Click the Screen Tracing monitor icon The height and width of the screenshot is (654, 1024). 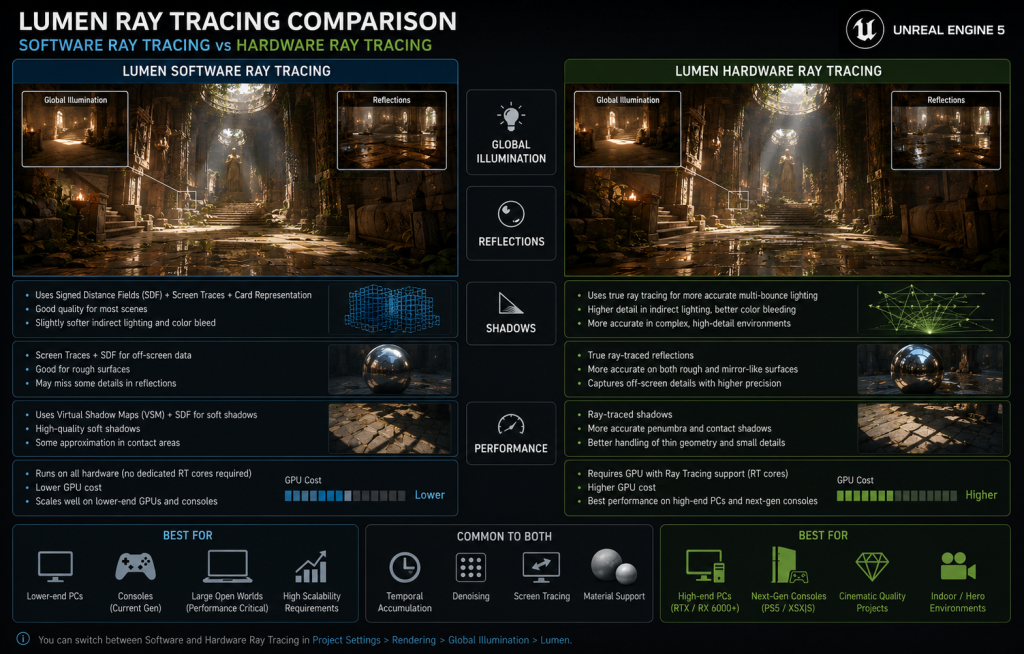[541, 567]
